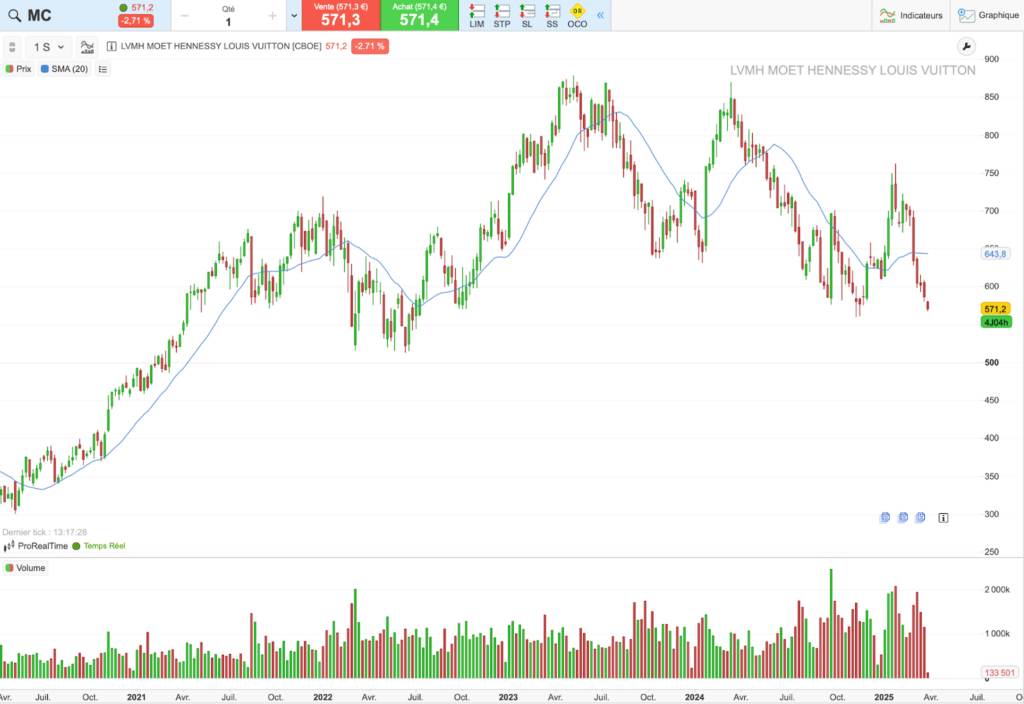Open chart settings with the wrench icon
This screenshot has width=1024, height=704.
pyautogui.click(x=966, y=46)
